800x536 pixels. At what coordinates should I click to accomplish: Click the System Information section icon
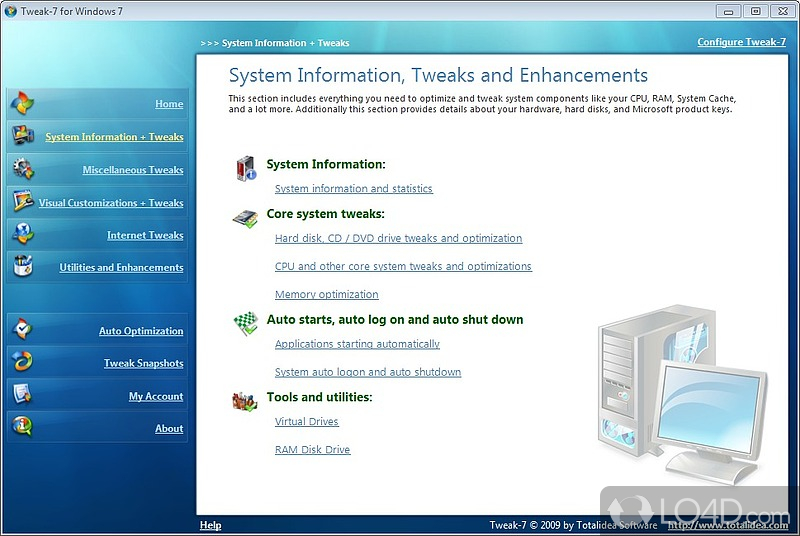pyautogui.click(x=246, y=169)
